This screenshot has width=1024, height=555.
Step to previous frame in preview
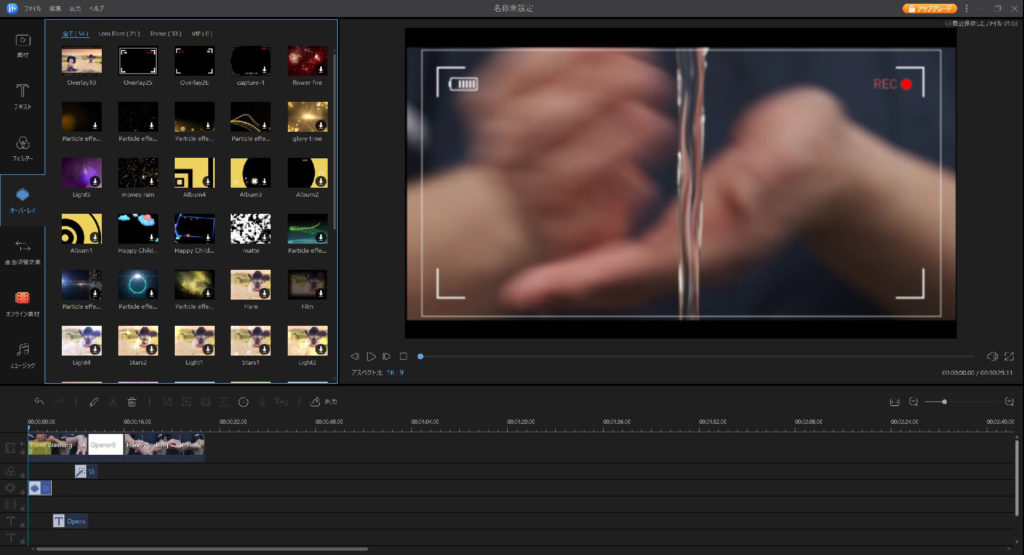click(355, 357)
